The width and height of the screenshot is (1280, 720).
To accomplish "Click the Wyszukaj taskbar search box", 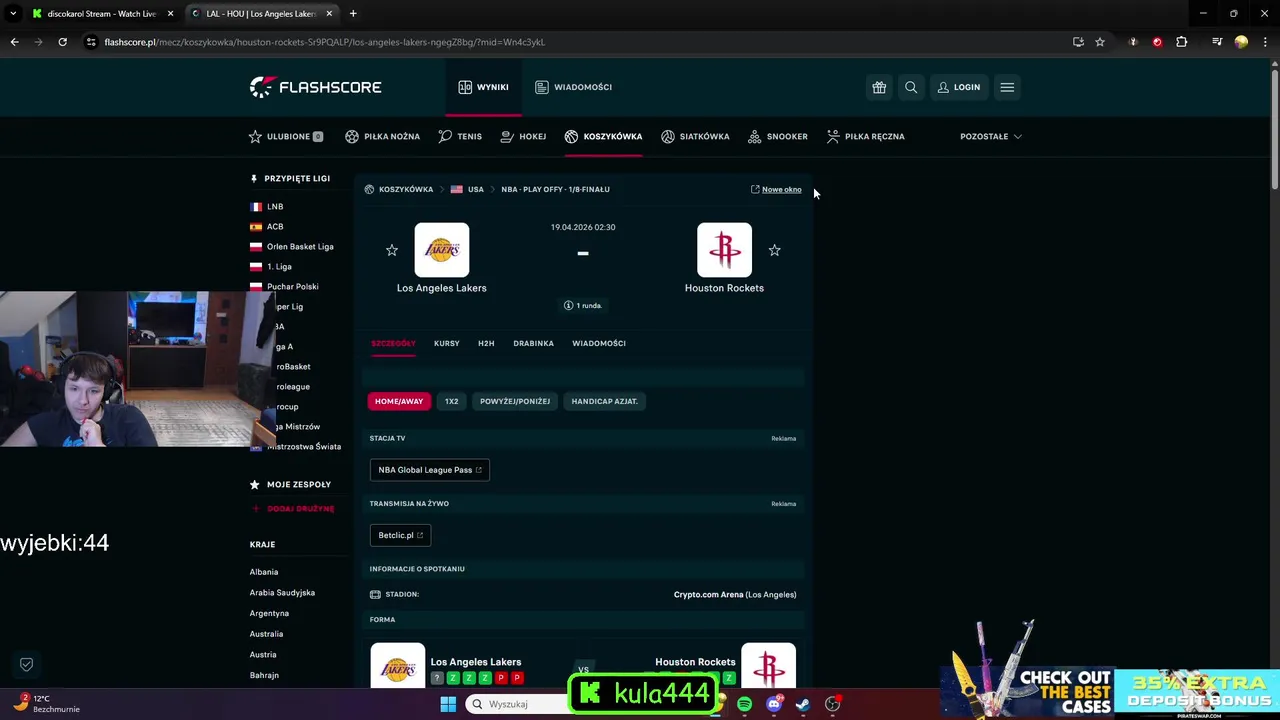I will (x=517, y=704).
